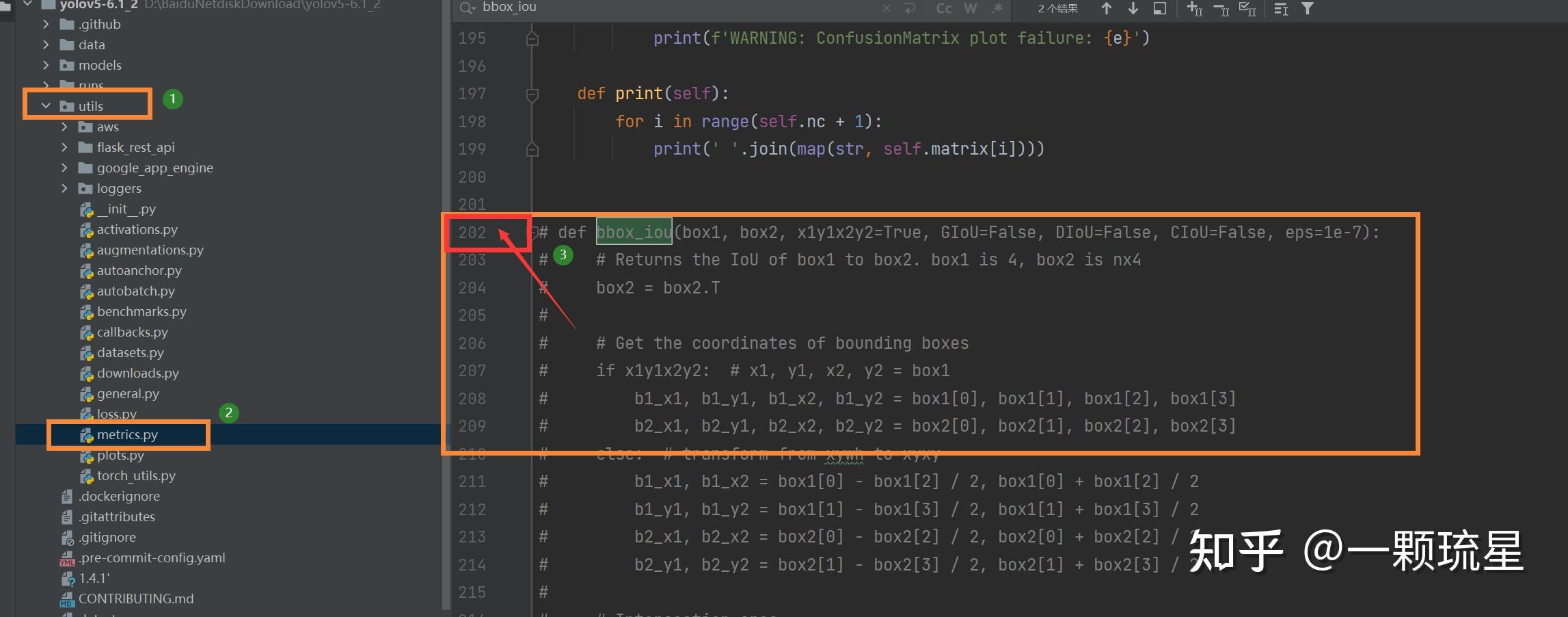Toggle multiline search mode icon
This screenshot has width=1568, height=617.
coord(1281,8)
